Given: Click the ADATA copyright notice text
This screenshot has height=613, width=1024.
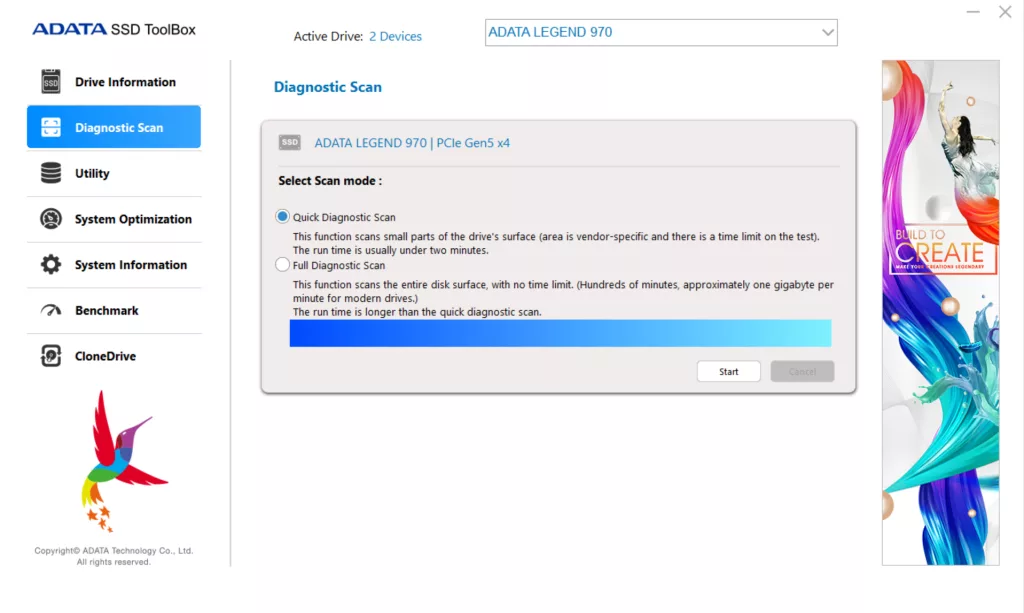Looking at the screenshot, I should click(x=114, y=556).
